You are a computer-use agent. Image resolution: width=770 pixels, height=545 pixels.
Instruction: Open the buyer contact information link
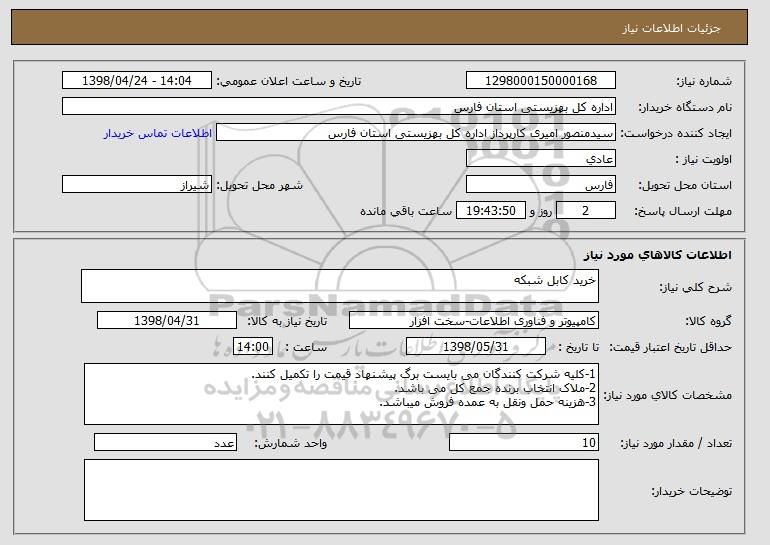158,134
